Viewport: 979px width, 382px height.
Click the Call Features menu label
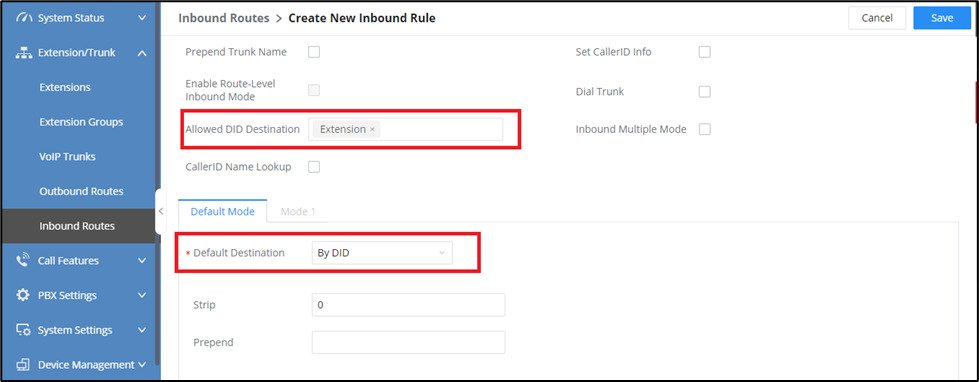68,260
